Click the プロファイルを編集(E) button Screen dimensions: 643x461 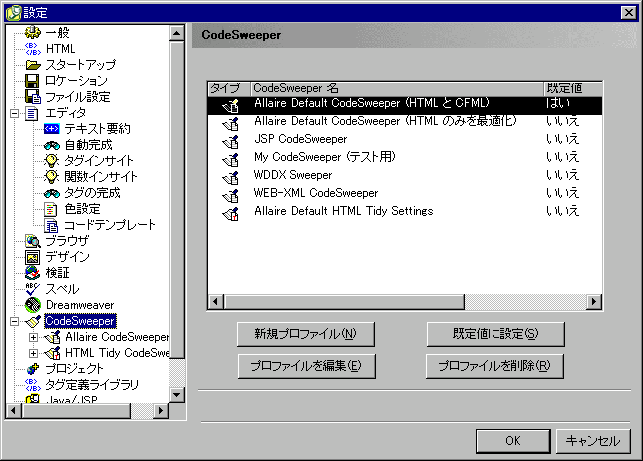pos(306,366)
